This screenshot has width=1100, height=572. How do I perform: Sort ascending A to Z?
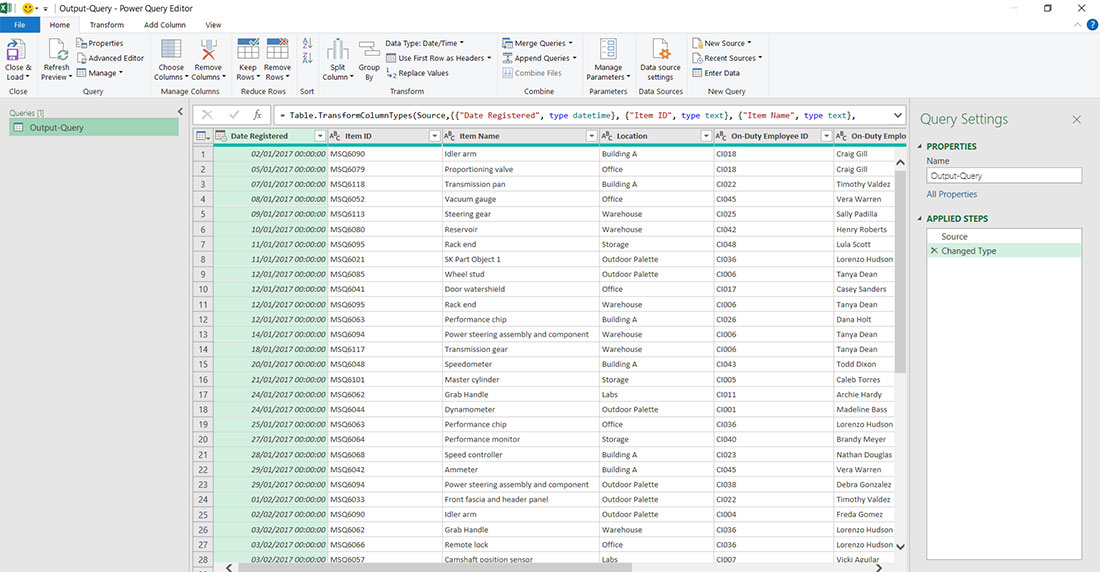coord(307,44)
